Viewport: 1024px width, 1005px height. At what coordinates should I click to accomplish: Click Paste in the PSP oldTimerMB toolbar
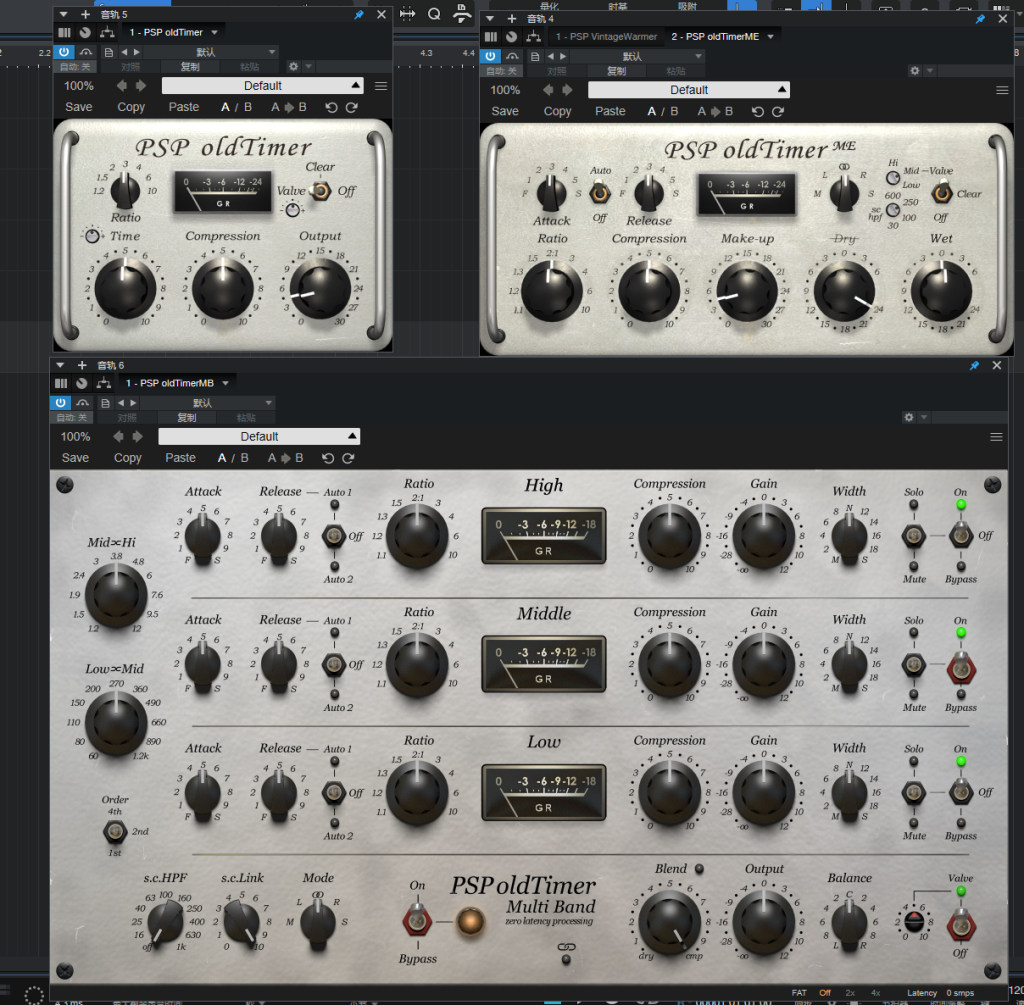coord(180,458)
